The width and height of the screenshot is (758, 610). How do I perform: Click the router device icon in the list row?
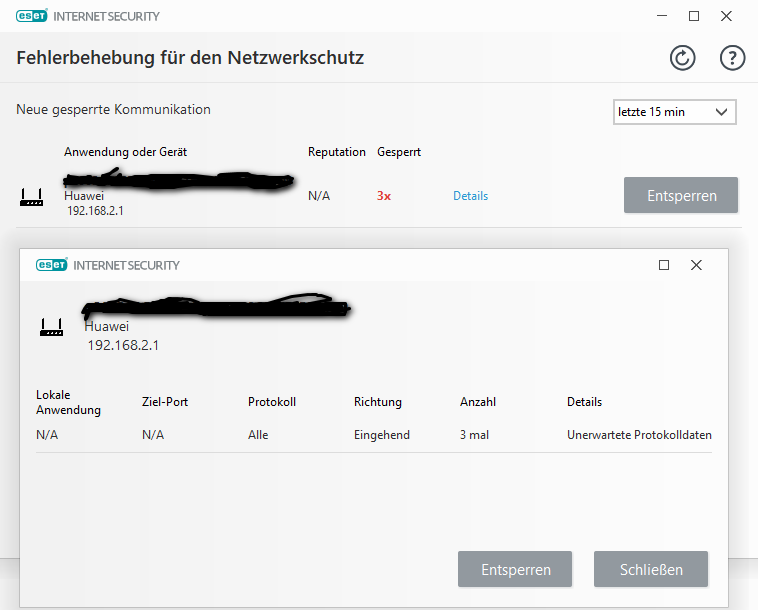pyautogui.click(x=31, y=197)
